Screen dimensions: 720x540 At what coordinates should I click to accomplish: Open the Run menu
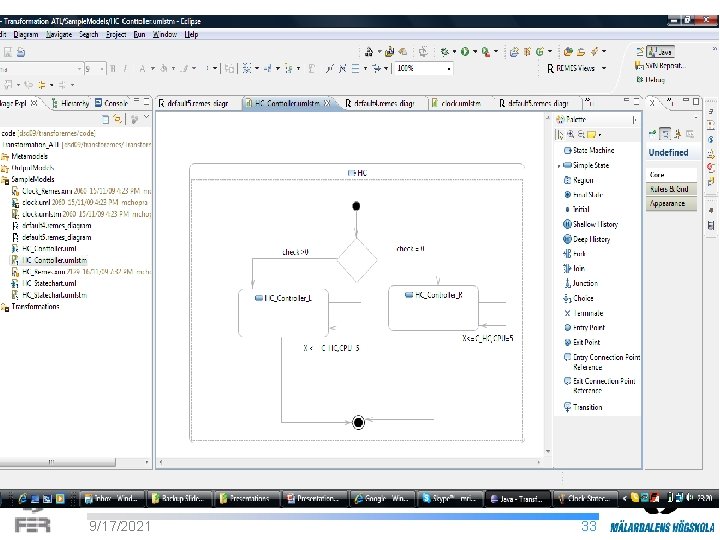click(x=139, y=34)
